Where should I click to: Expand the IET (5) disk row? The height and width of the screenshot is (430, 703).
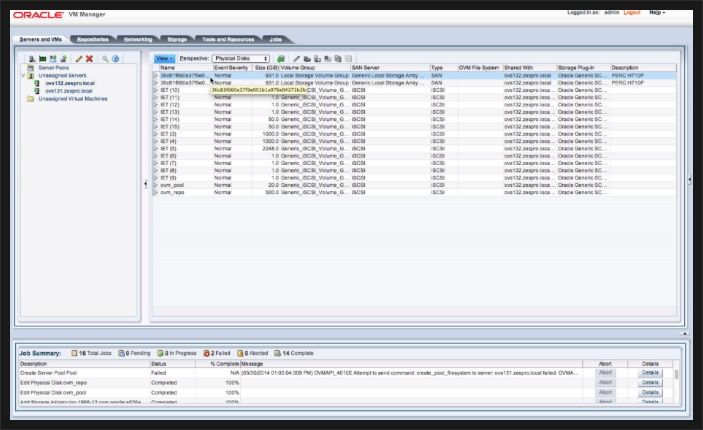coord(156,148)
